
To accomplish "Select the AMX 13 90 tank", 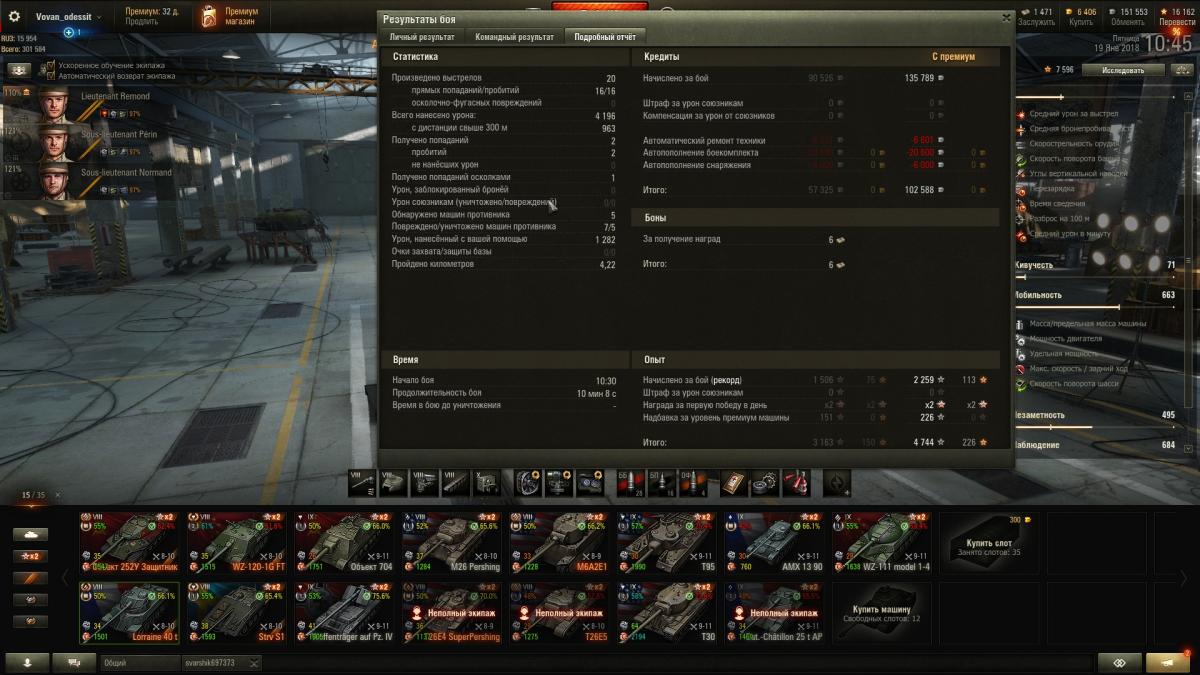I will (775, 543).
